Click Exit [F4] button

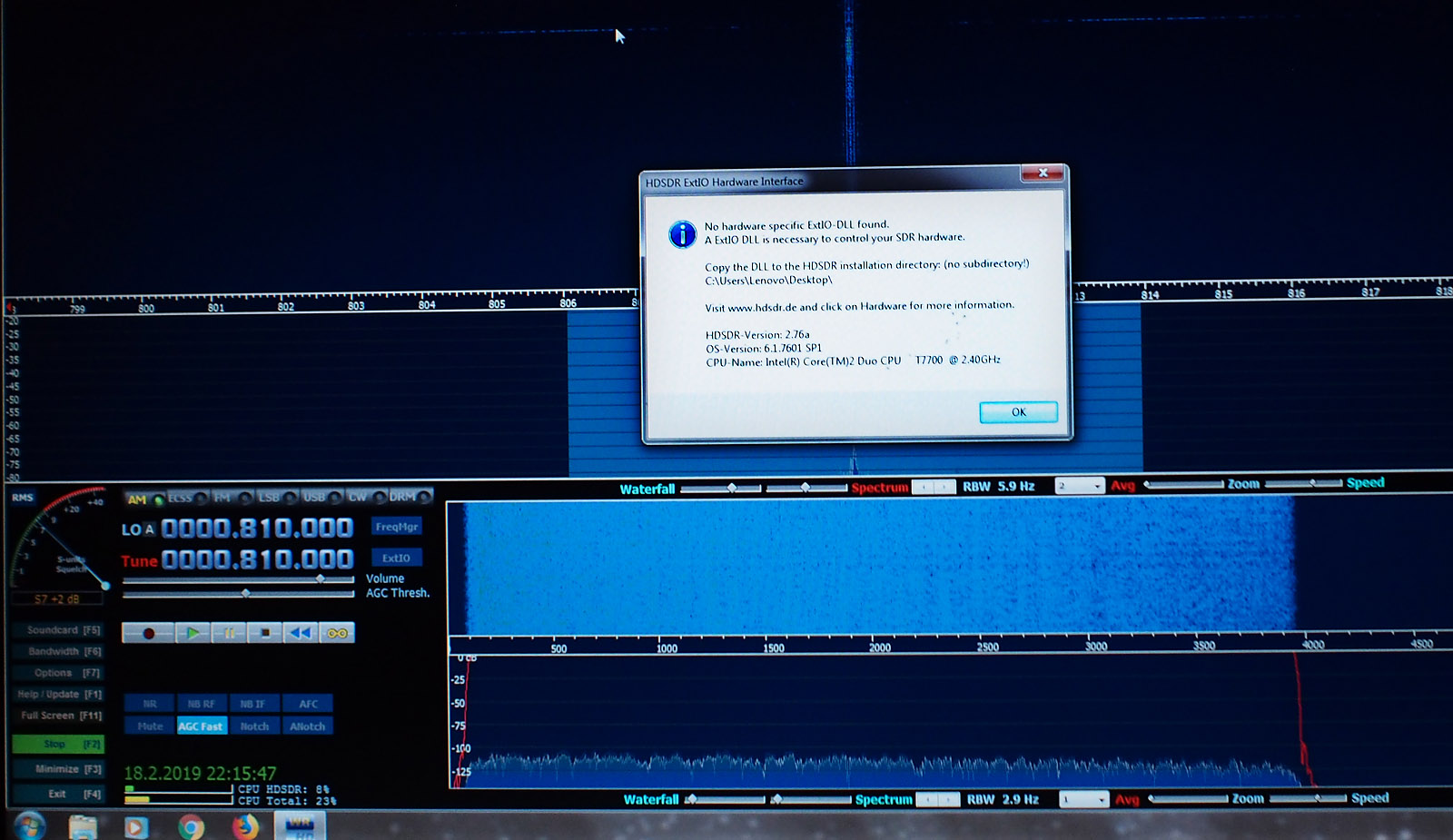59,794
